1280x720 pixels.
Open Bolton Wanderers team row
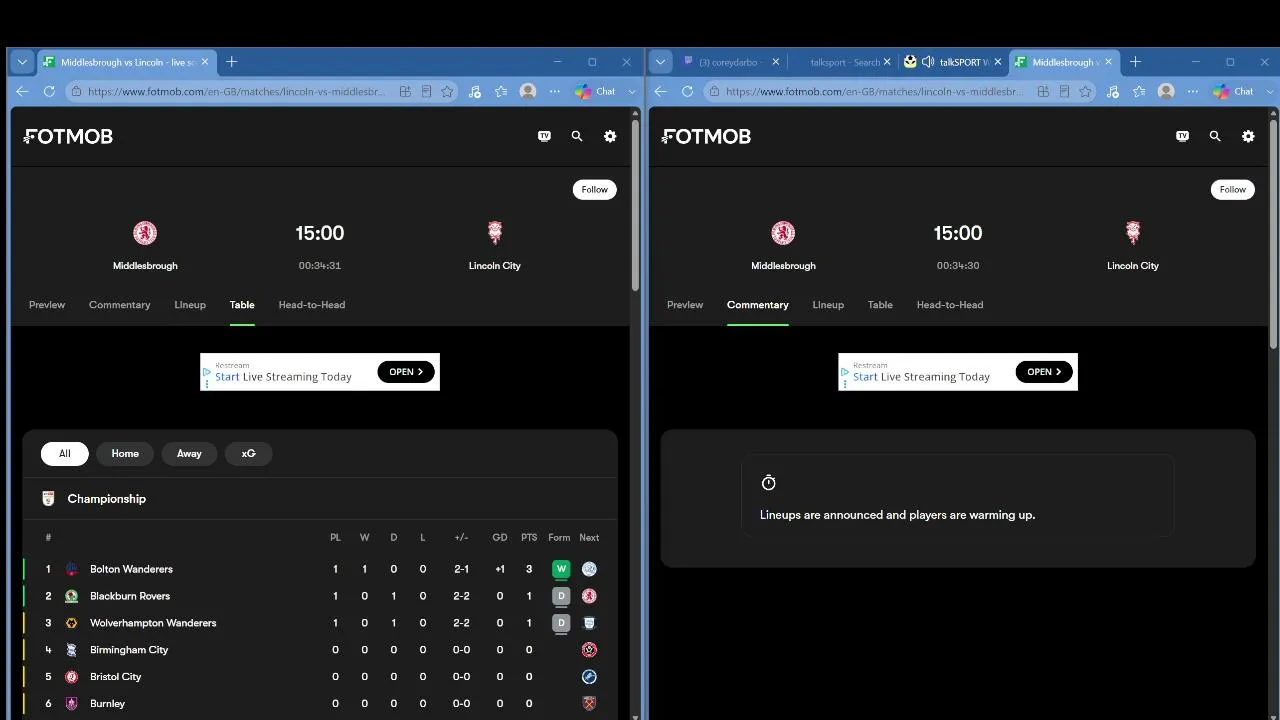320,569
